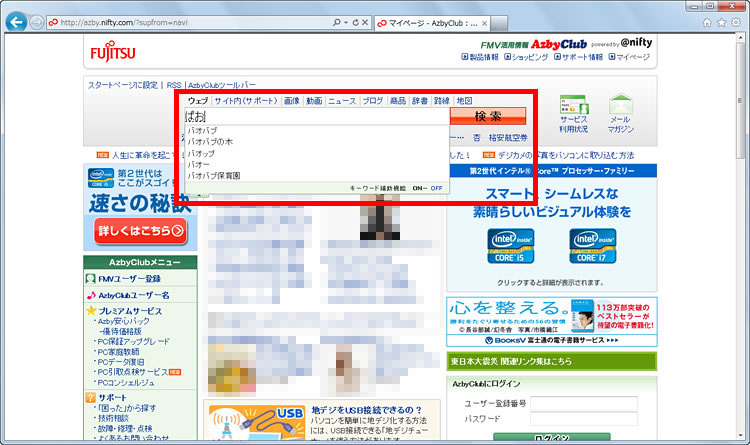Screen dimensions: 750x445
Task: Open the AzbyClubツールバー link
Action: click(222, 85)
